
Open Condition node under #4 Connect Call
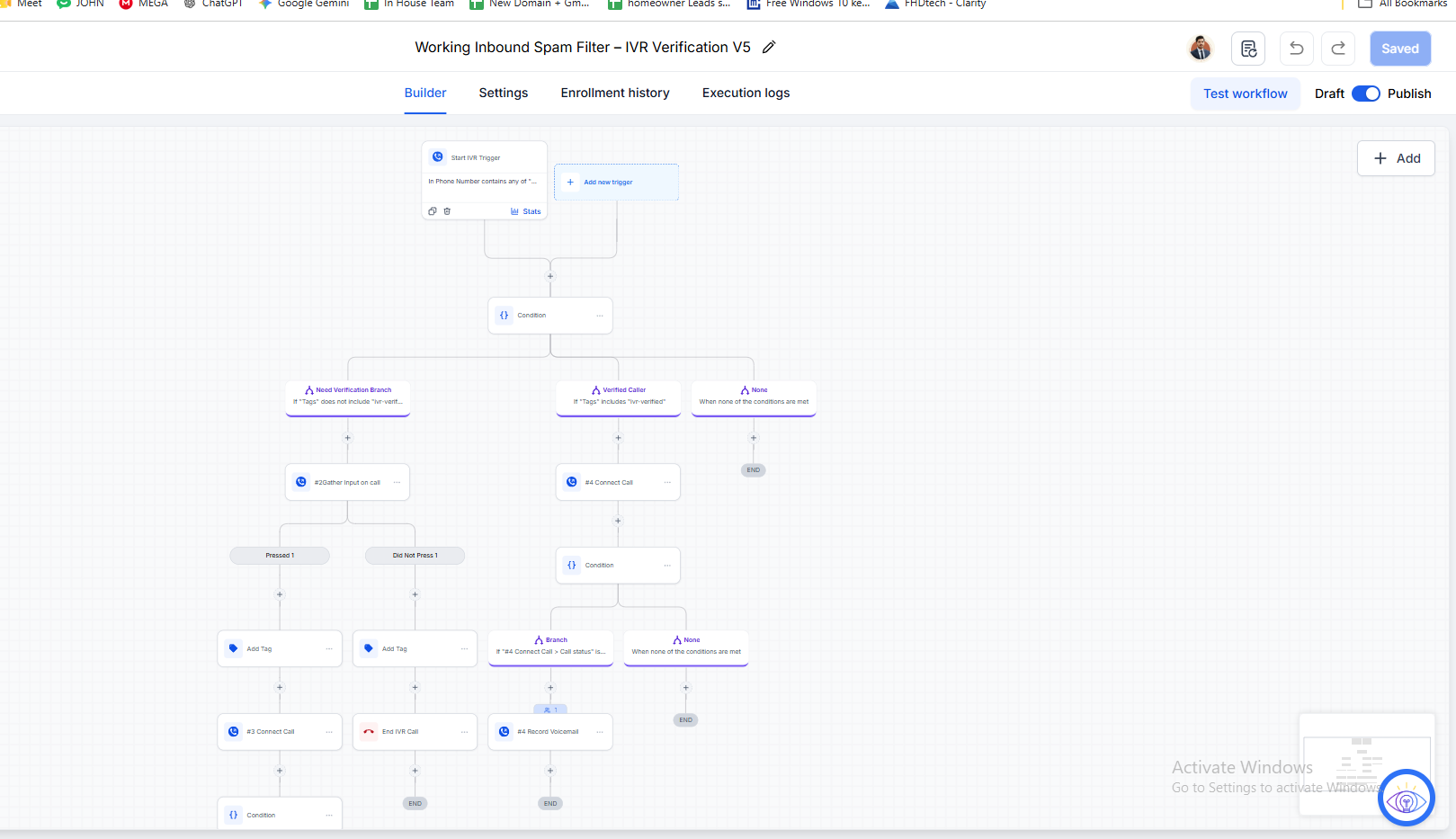618,566
